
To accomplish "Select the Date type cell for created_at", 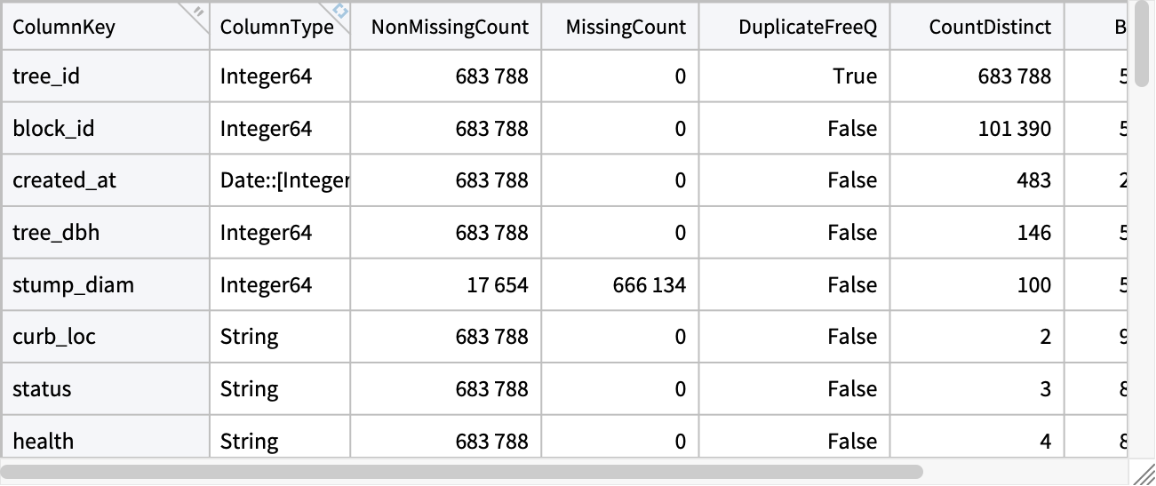I will pyautogui.click(x=283, y=180).
